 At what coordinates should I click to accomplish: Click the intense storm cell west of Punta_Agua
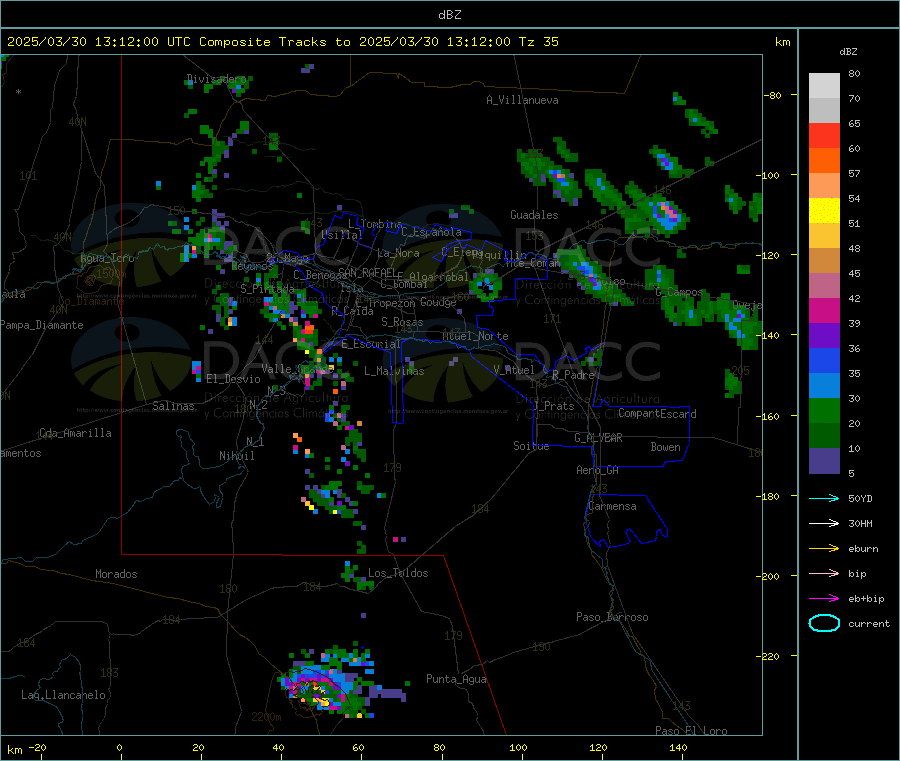click(x=321, y=687)
